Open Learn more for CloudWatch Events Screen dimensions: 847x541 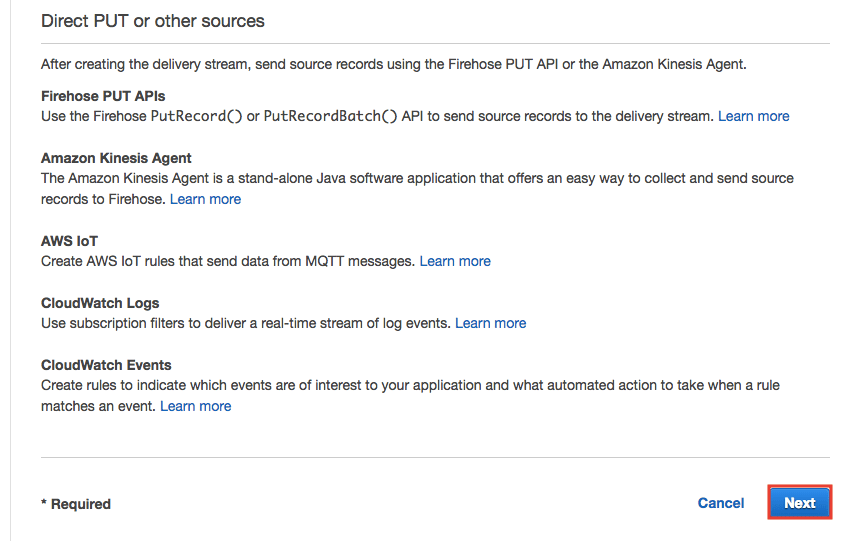click(x=195, y=406)
